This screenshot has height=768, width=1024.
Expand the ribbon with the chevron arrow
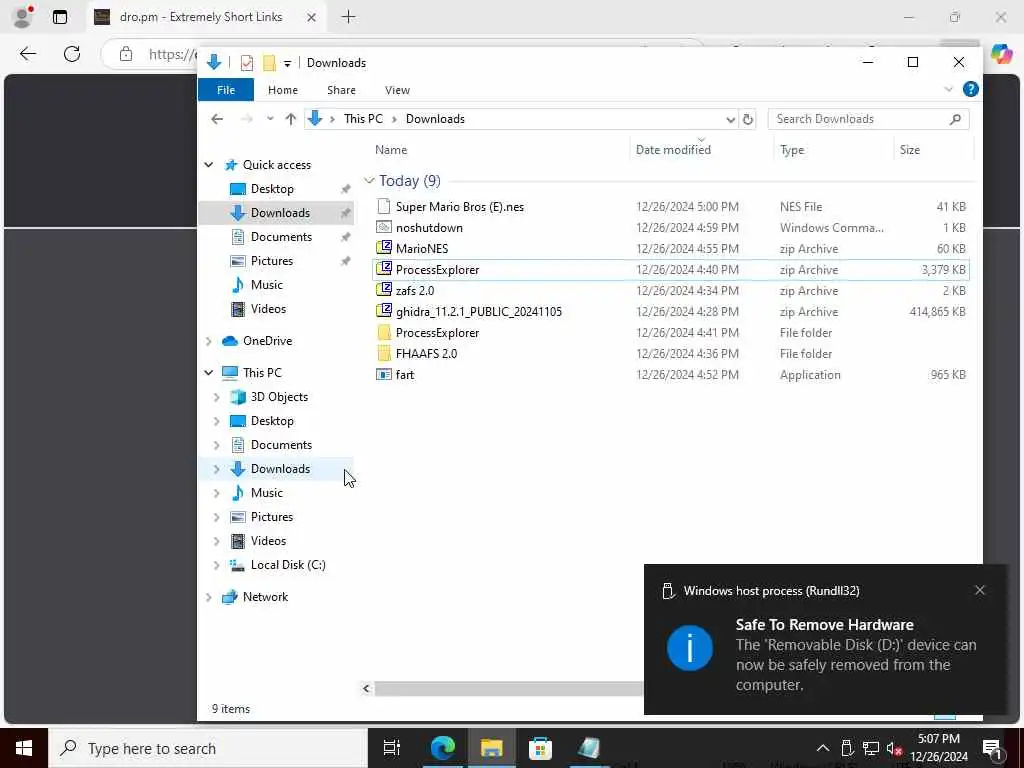point(948,89)
